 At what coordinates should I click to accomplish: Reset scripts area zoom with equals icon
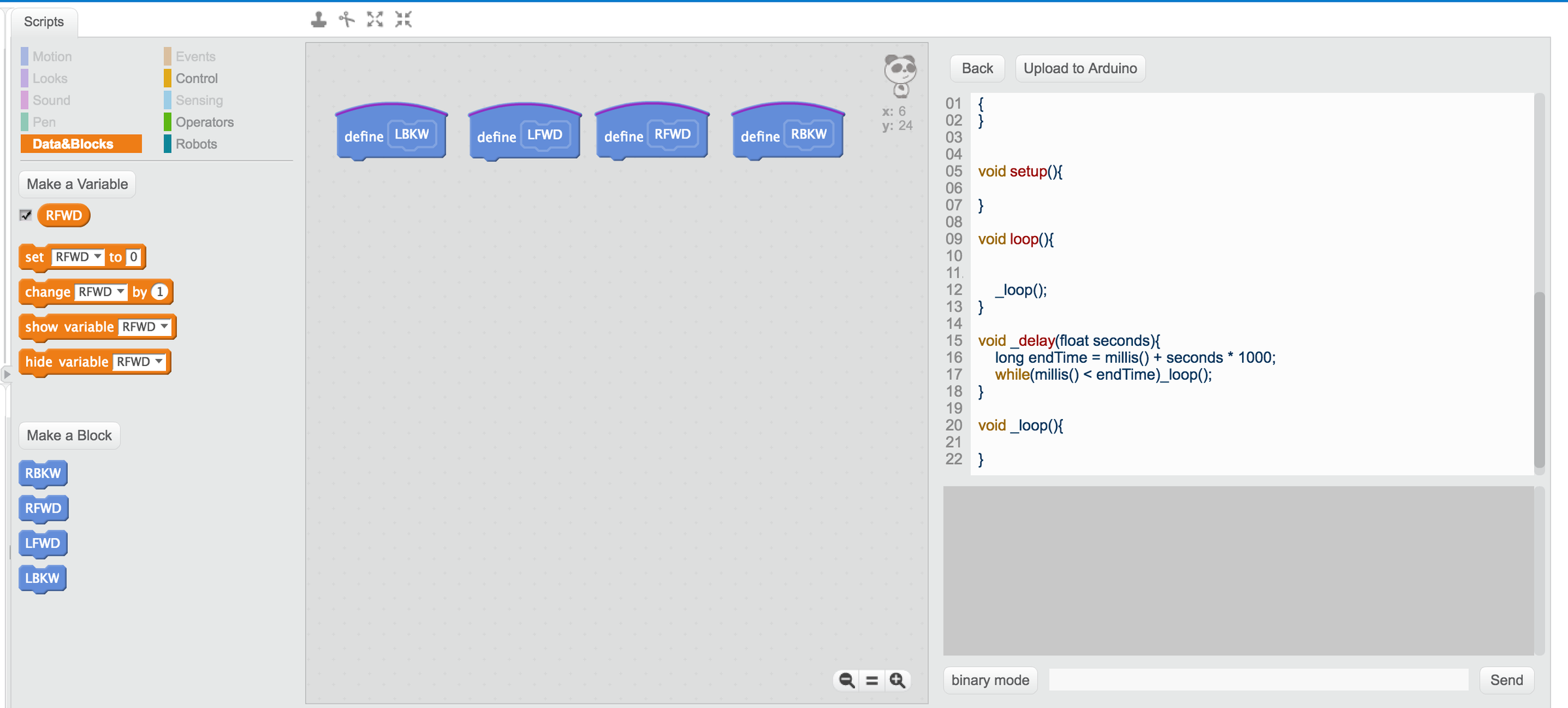[x=872, y=680]
